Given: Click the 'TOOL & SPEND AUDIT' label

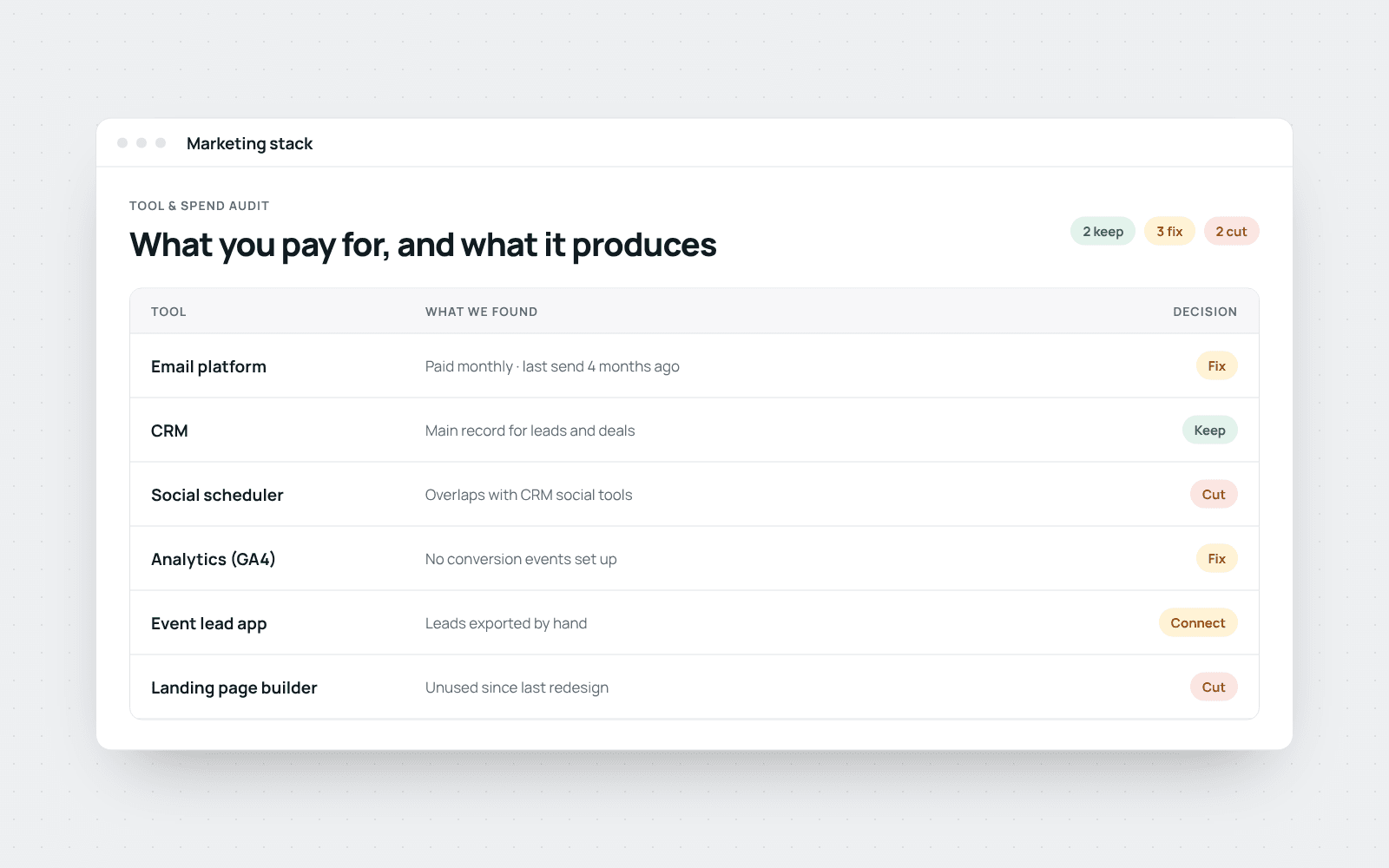Looking at the screenshot, I should (x=199, y=206).
